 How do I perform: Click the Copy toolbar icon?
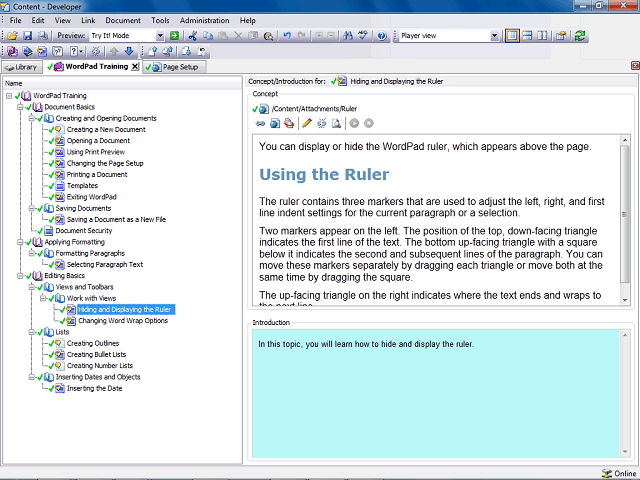click(208, 36)
